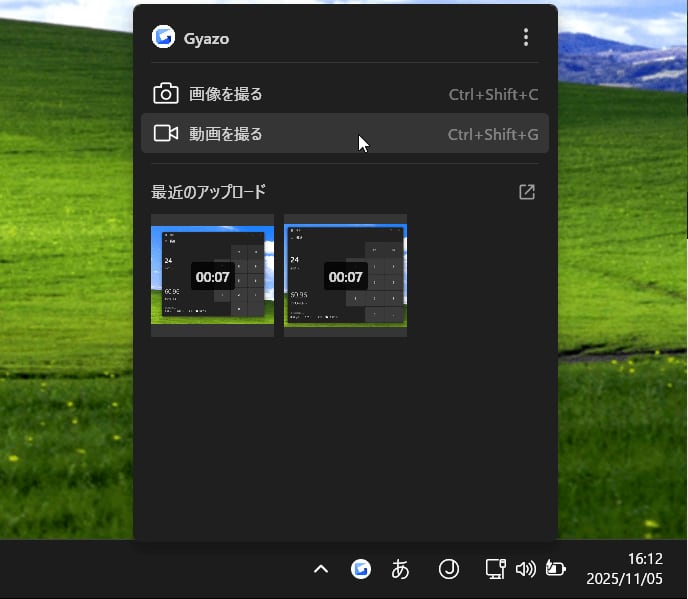Click the battery icon in the taskbar

555,569
